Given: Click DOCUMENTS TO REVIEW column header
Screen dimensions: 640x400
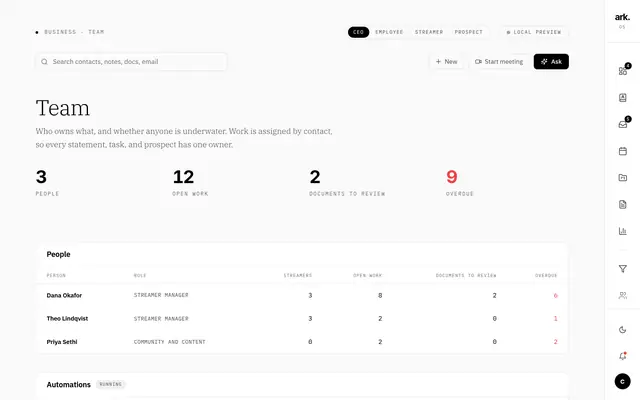Looking at the screenshot, I should pos(466,276).
